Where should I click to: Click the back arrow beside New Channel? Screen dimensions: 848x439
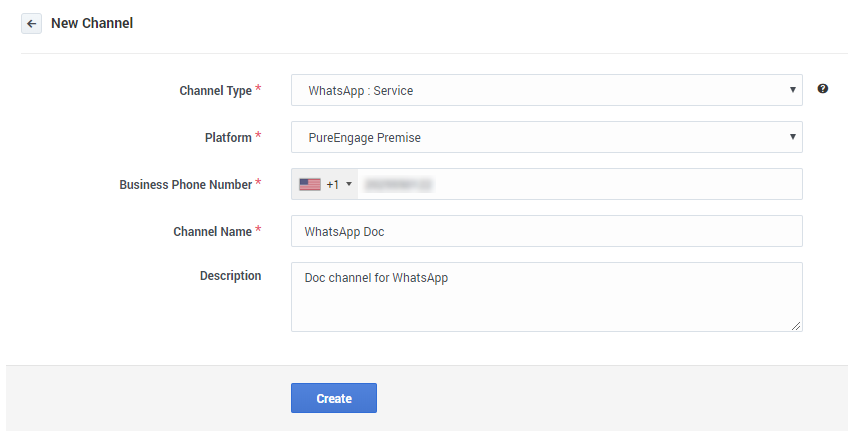click(31, 23)
